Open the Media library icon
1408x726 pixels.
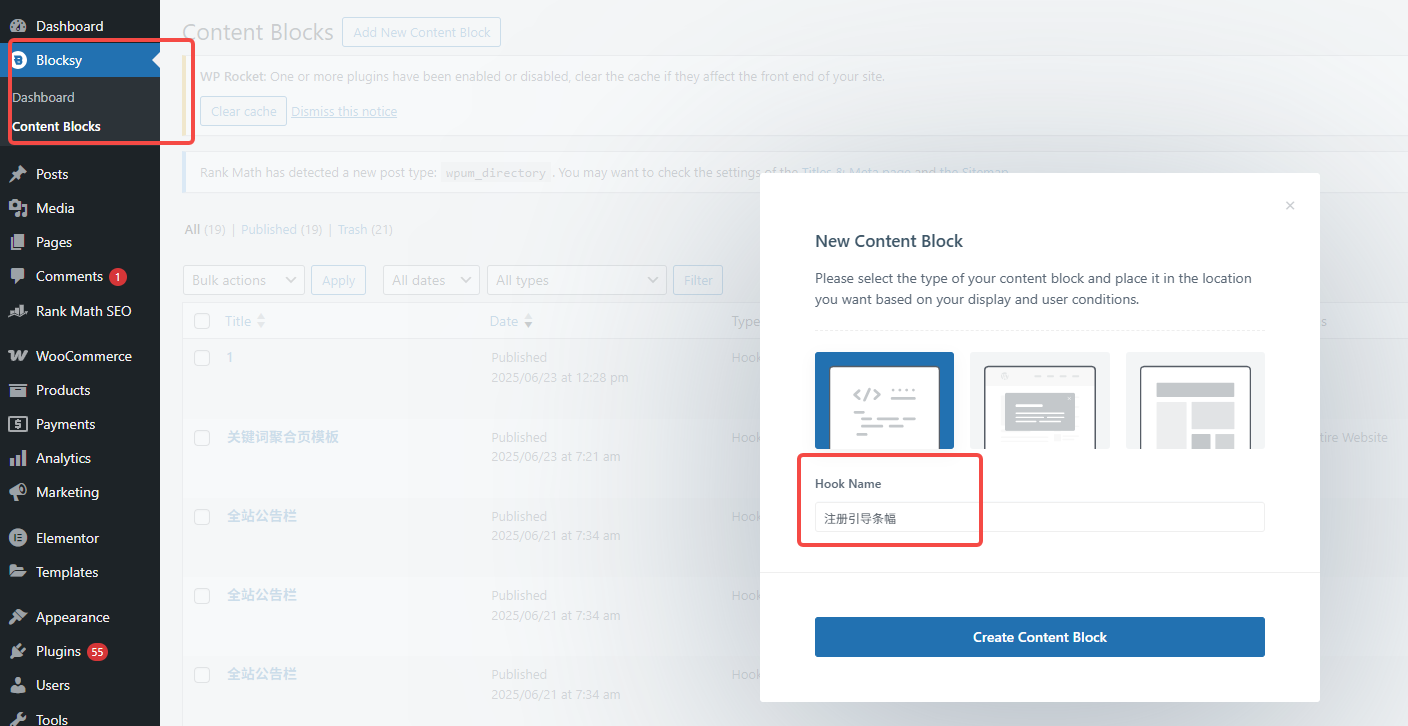coord(18,208)
